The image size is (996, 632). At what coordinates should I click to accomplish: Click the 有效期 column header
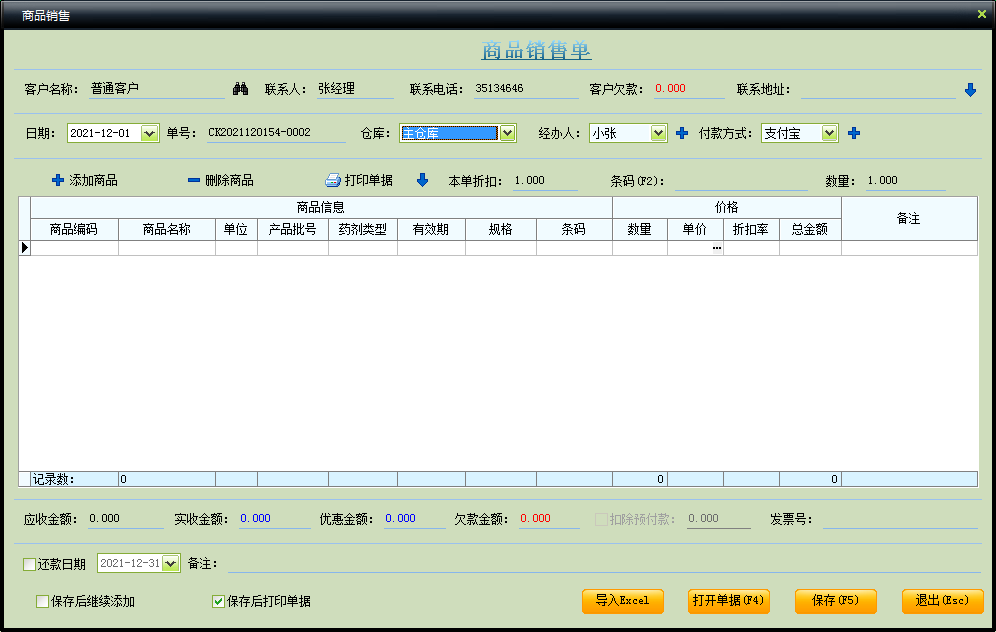click(431, 229)
